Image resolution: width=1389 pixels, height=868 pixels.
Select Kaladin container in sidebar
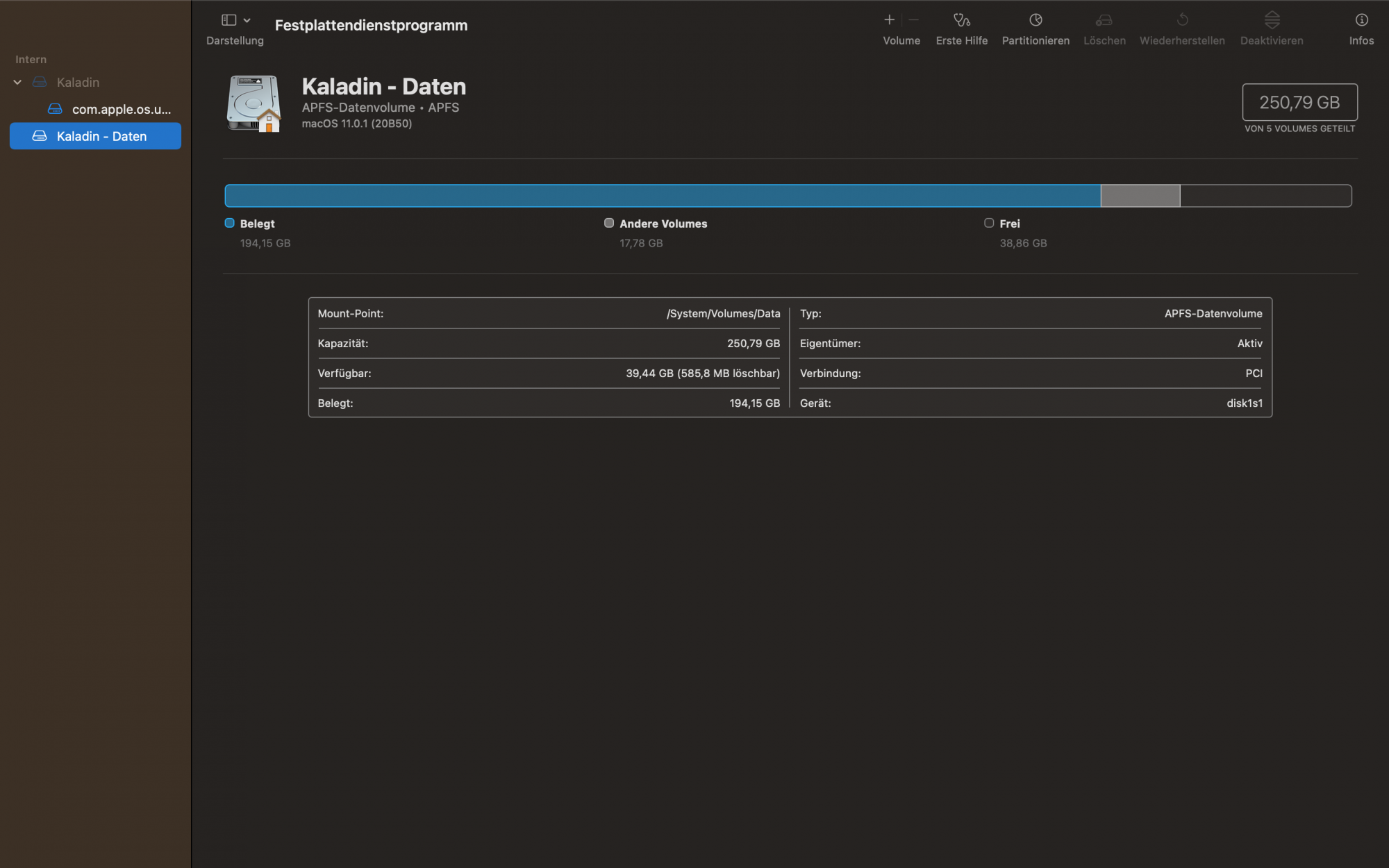[78, 82]
